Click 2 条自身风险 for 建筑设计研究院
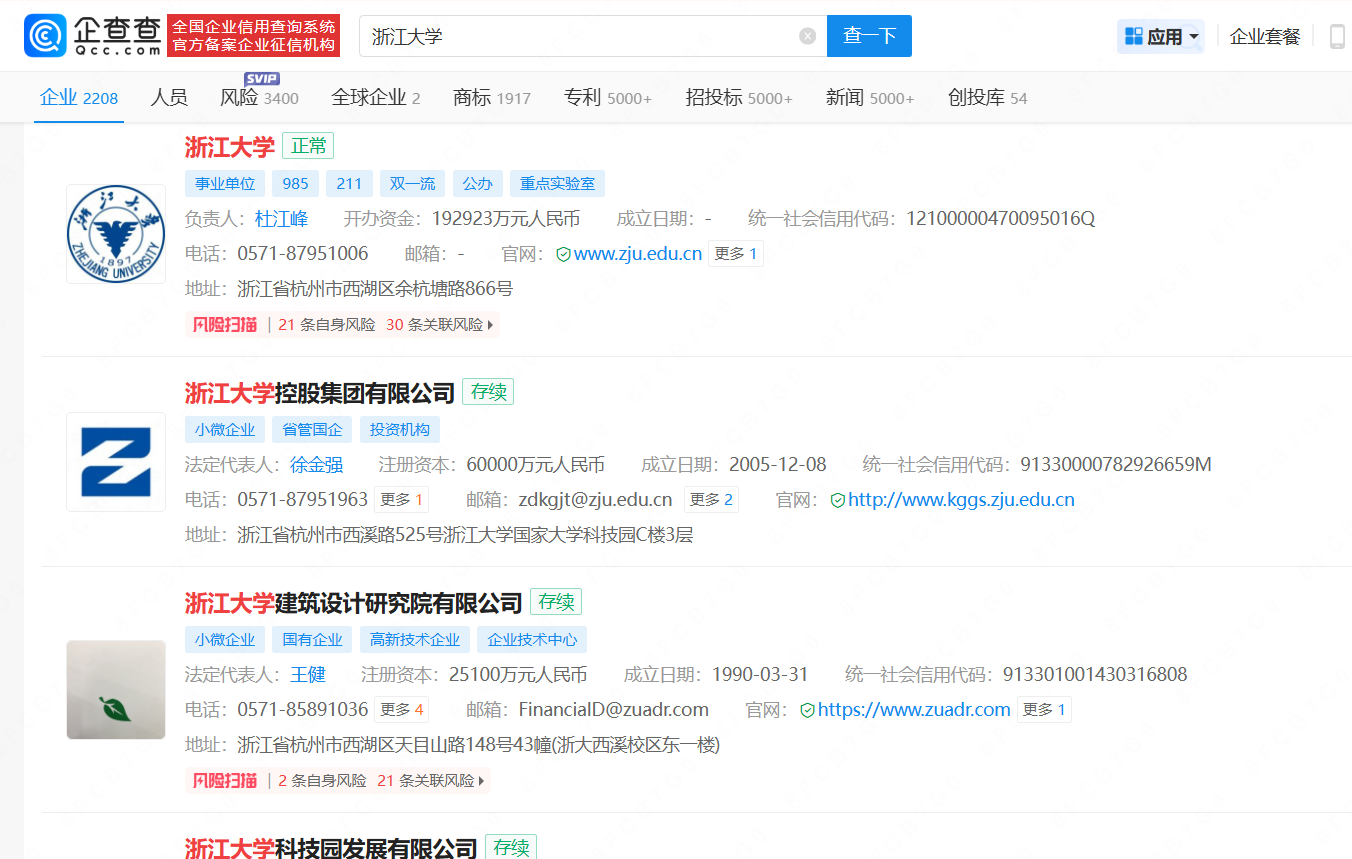Image resolution: width=1352 pixels, height=859 pixels. click(322, 781)
